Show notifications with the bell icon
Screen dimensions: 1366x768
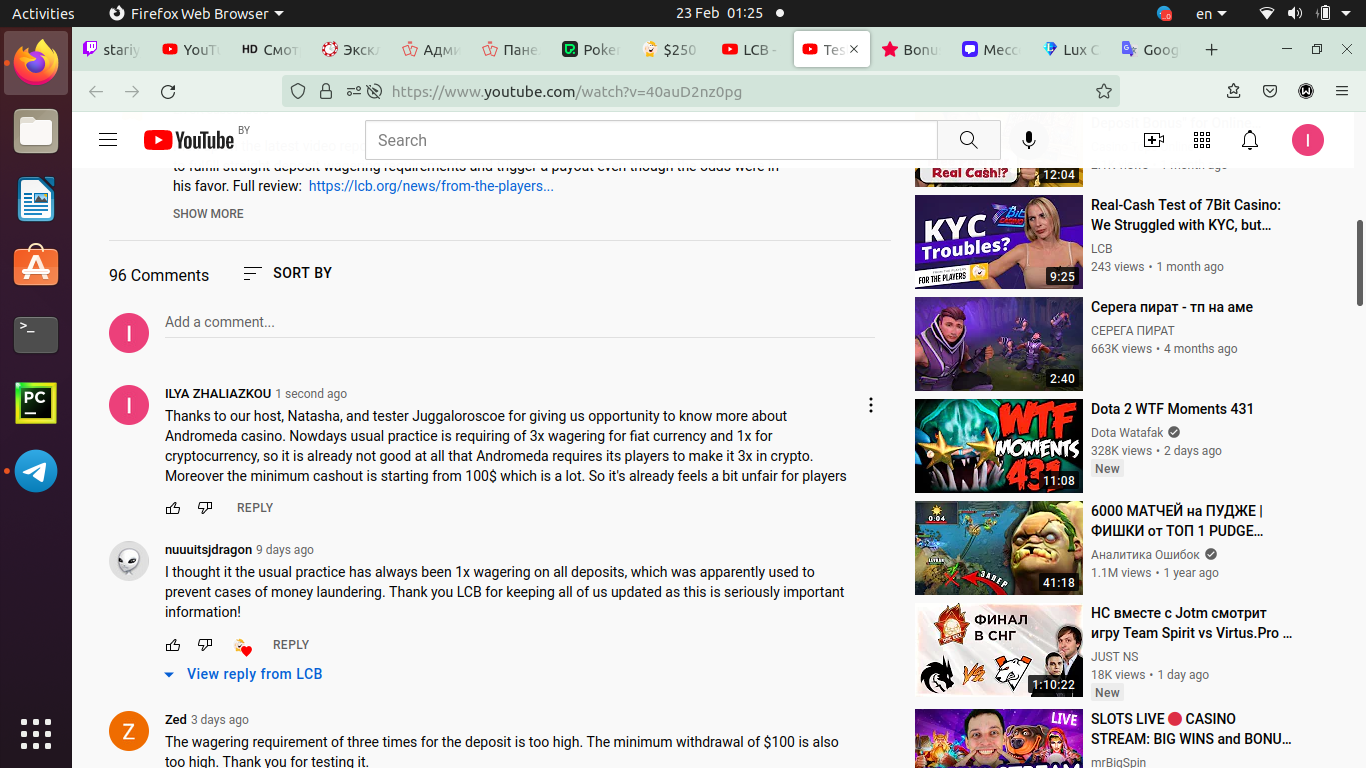pyautogui.click(x=1250, y=140)
